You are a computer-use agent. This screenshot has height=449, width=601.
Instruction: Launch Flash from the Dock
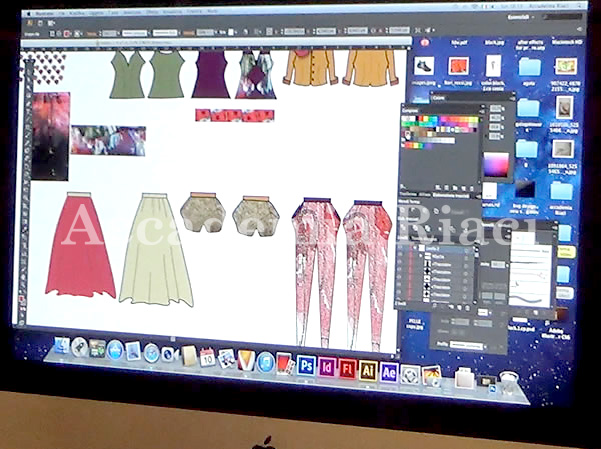click(x=348, y=369)
